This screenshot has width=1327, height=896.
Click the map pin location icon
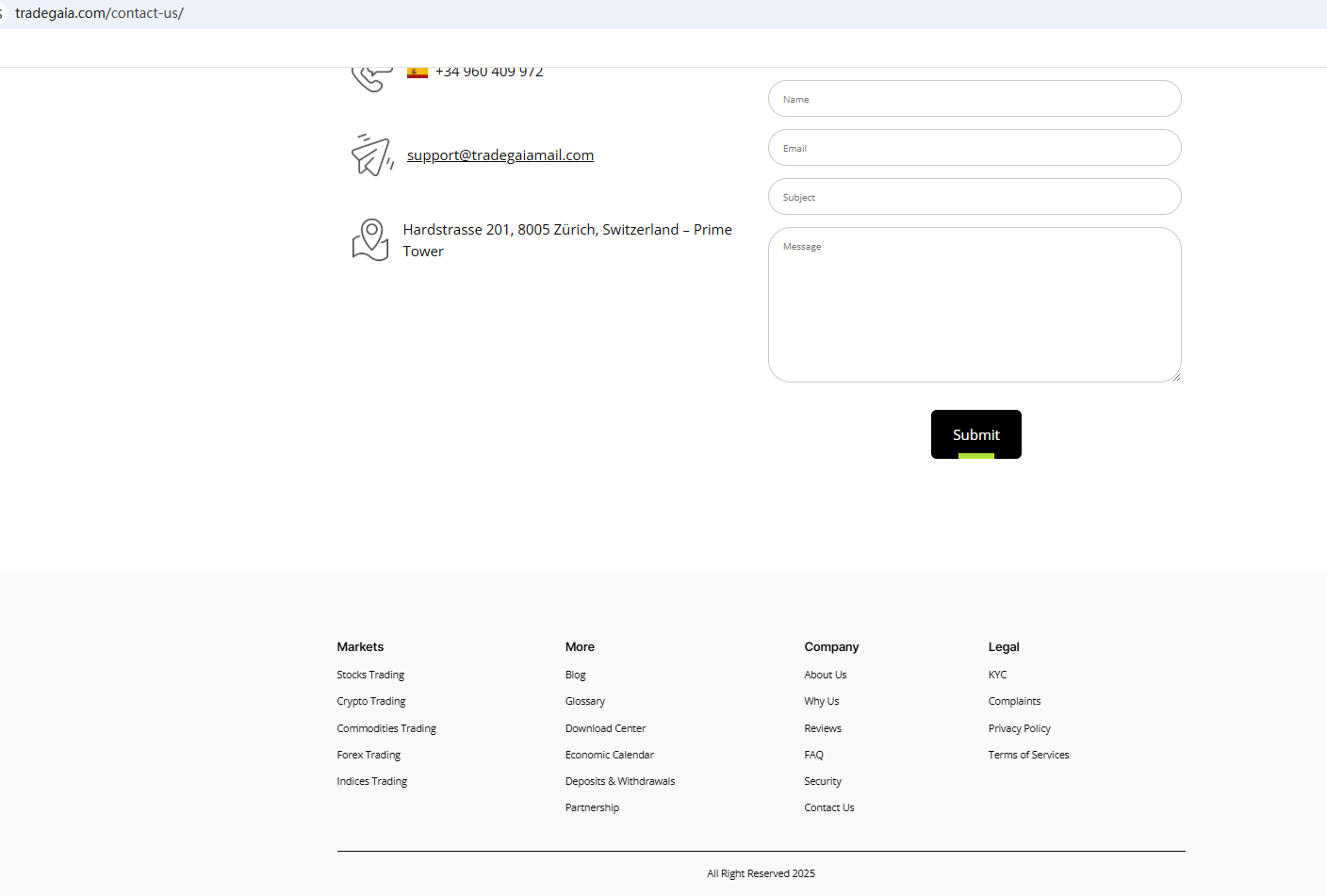tap(370, 240)
